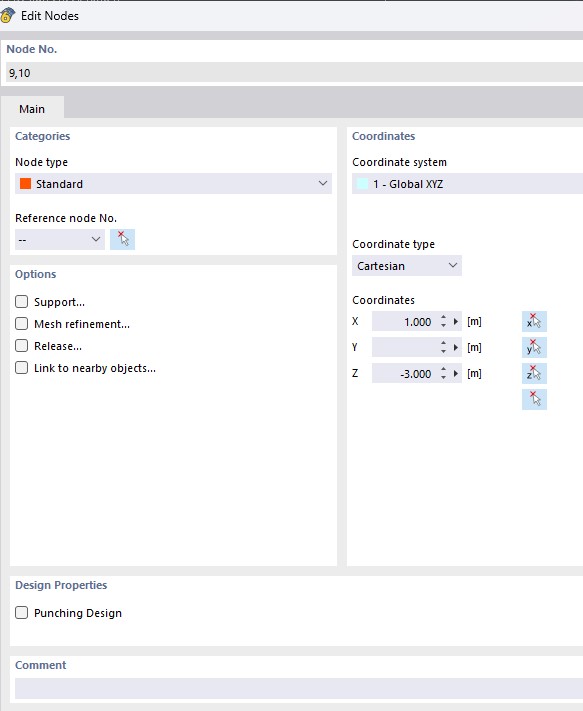The height and width of the screenshot is (711, 583).
Task: Open the Cartesian coordinate type dropdown
Action: coord(407,266)
